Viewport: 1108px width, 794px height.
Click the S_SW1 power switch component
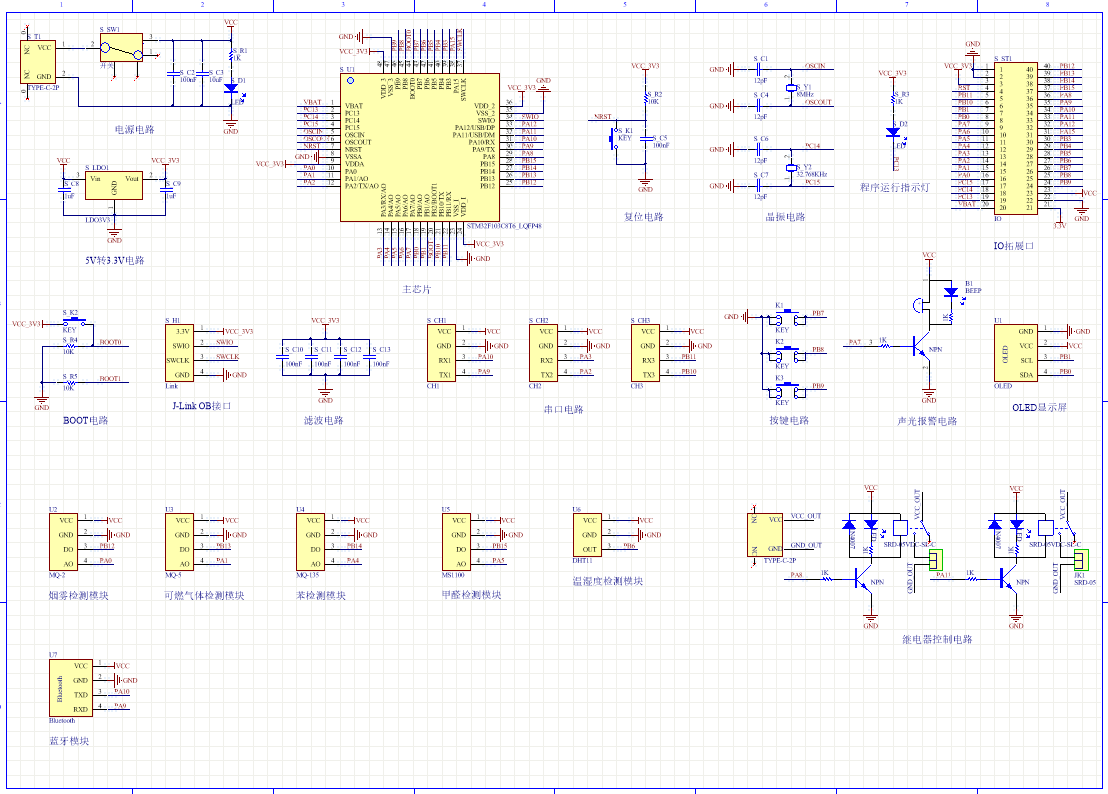tap(120, 47)
